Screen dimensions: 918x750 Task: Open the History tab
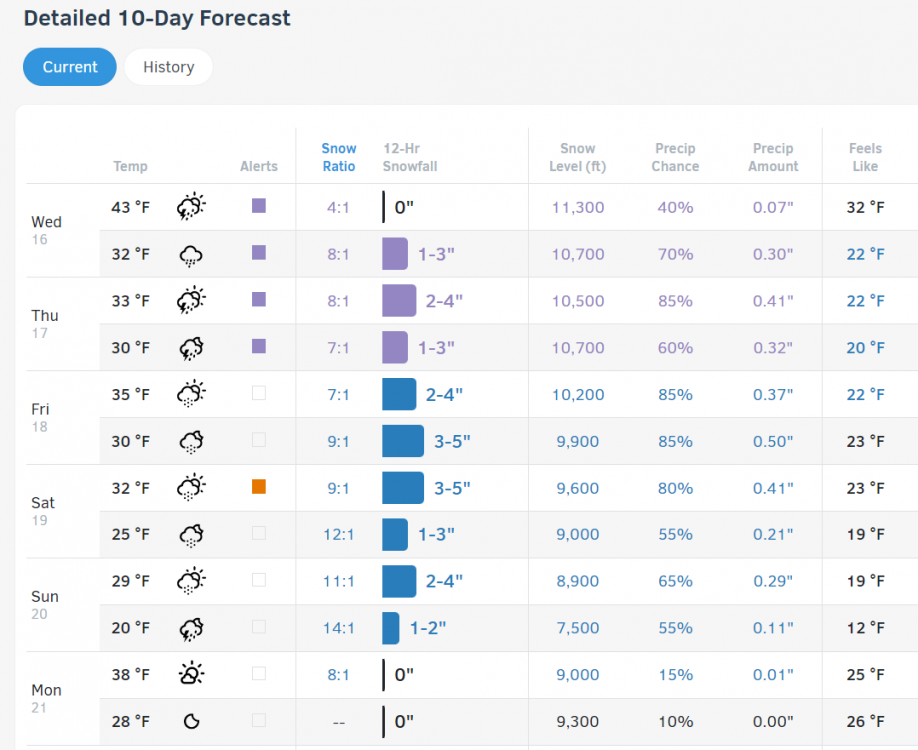coord(168,67)
